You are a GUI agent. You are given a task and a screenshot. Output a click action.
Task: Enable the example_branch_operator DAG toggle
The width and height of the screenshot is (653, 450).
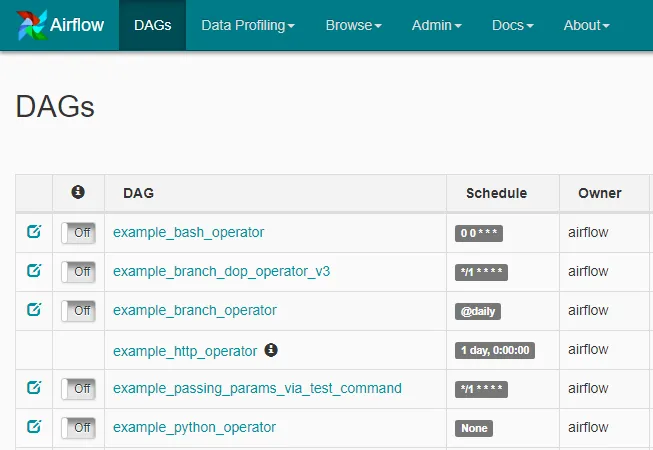pyautogui.click(x=78, y=311)
